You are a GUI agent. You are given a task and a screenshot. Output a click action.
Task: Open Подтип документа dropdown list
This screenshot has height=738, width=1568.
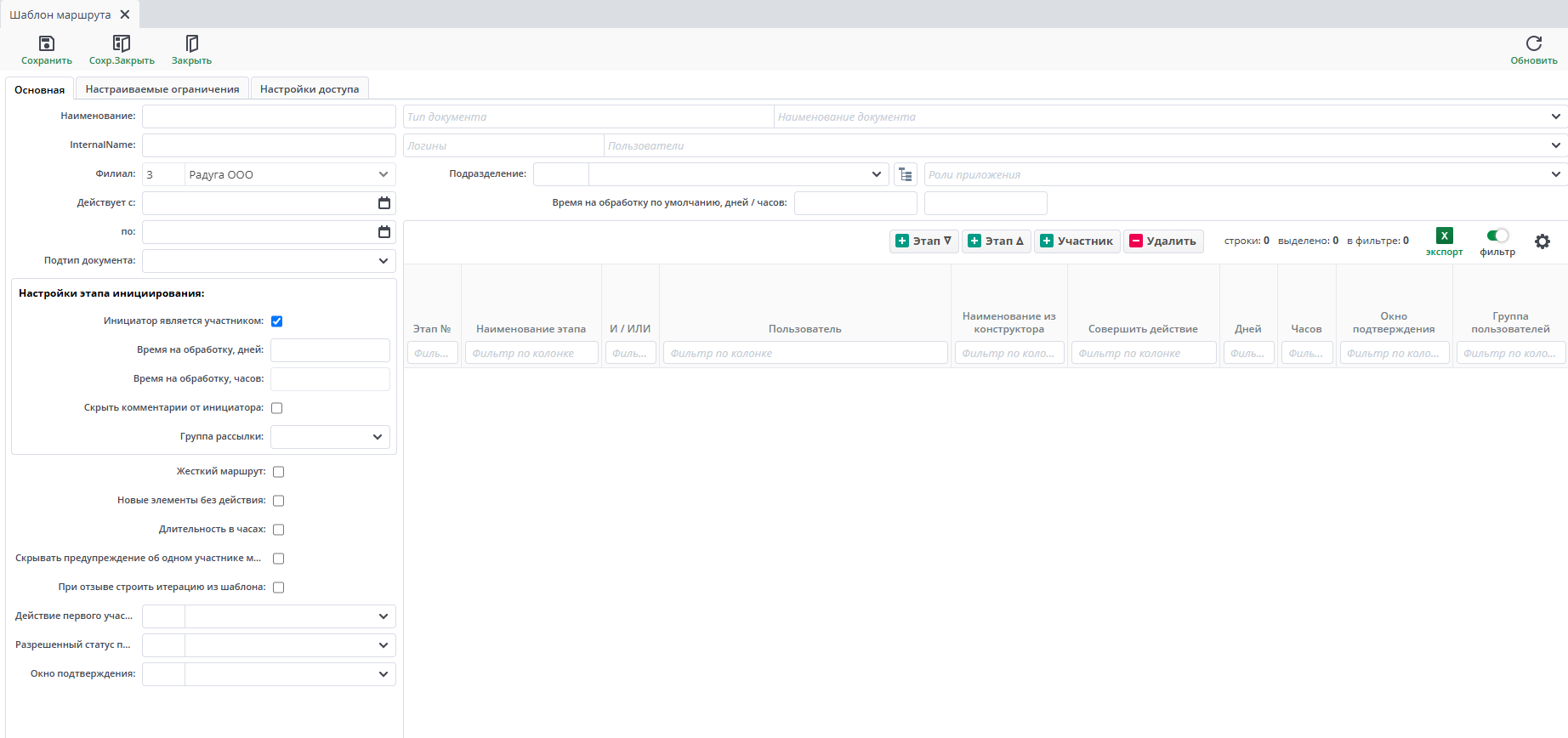(x=383, y=261)
